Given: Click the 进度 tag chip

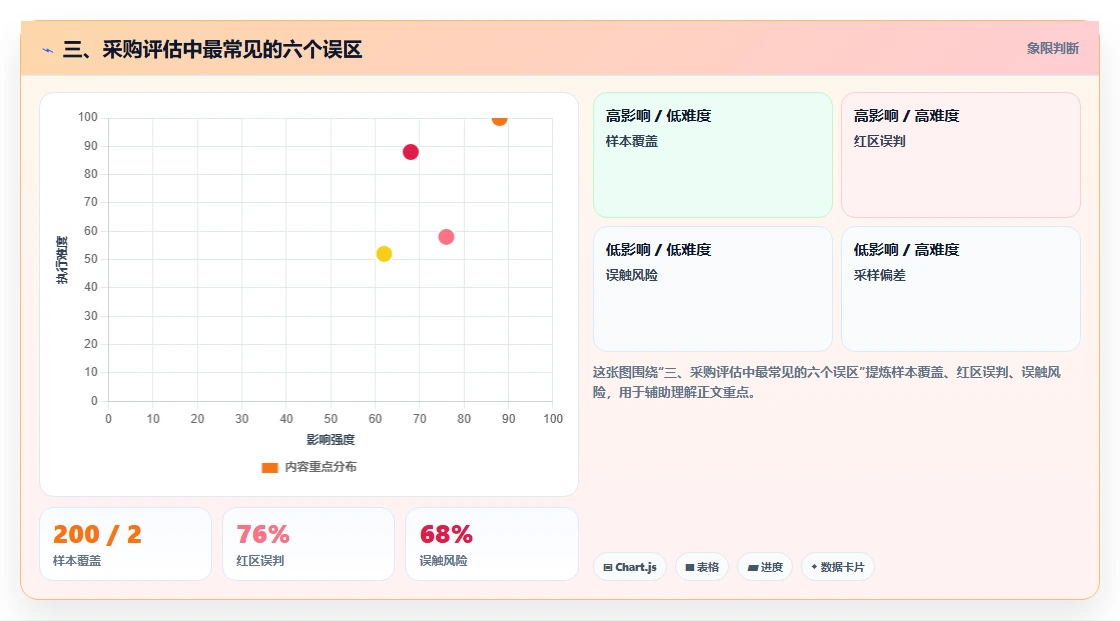Looking at the screenshot, I should point(765,567).
